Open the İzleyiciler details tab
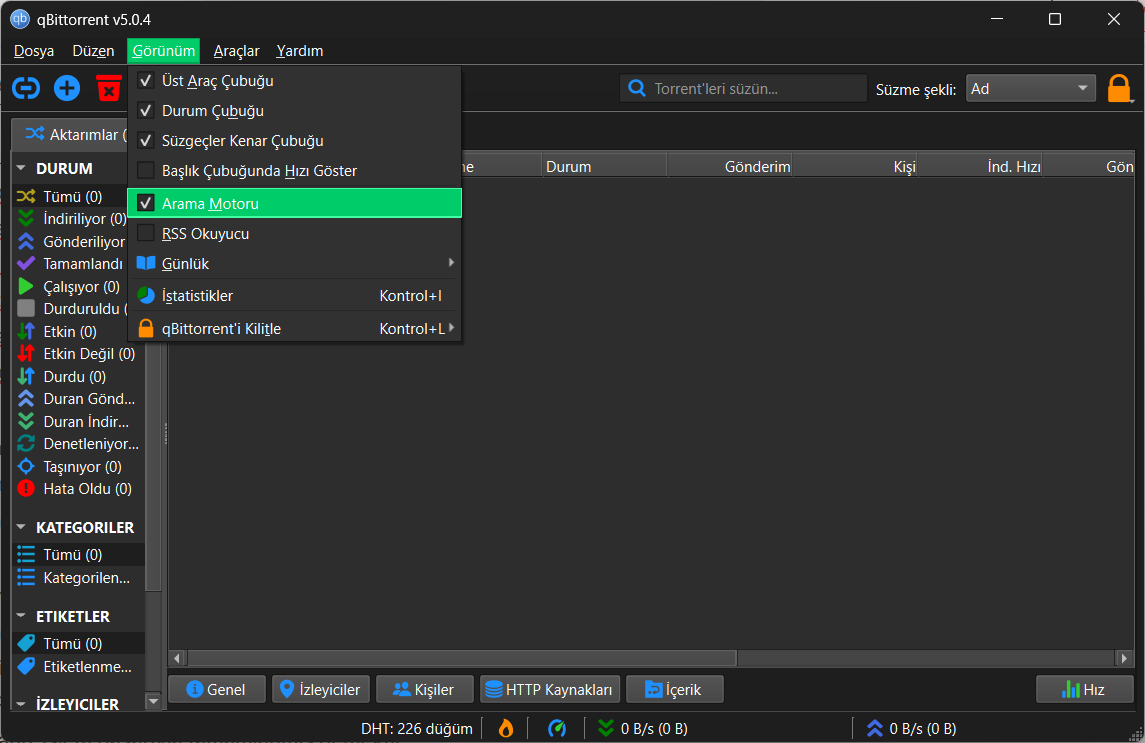Image resolution: width=1145 pixels, height=743 pixels. point(321,690)
